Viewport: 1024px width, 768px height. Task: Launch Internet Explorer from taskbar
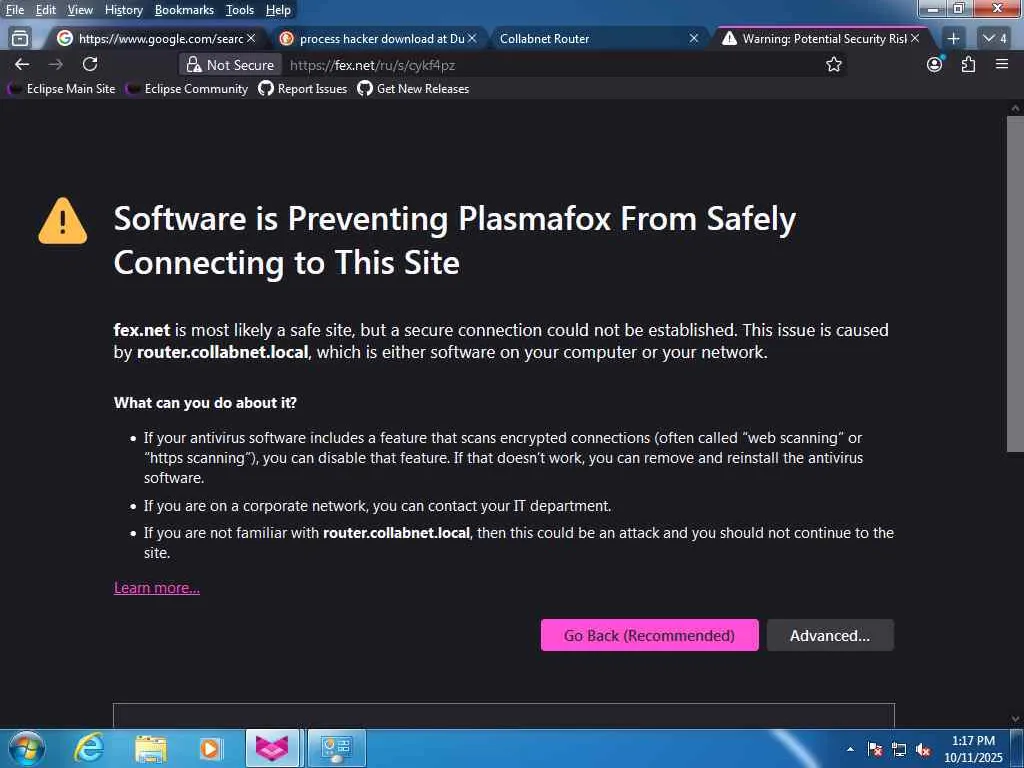(x=88, y=748)
